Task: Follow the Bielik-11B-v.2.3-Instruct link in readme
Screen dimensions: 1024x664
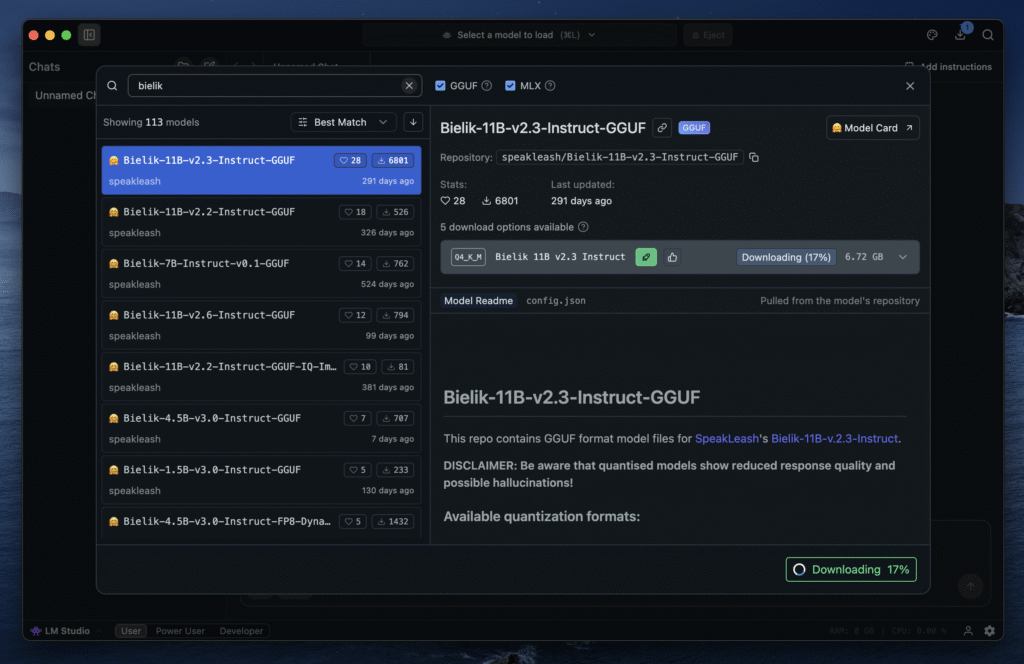Action: pyautogui.click(x=834, y=438)
